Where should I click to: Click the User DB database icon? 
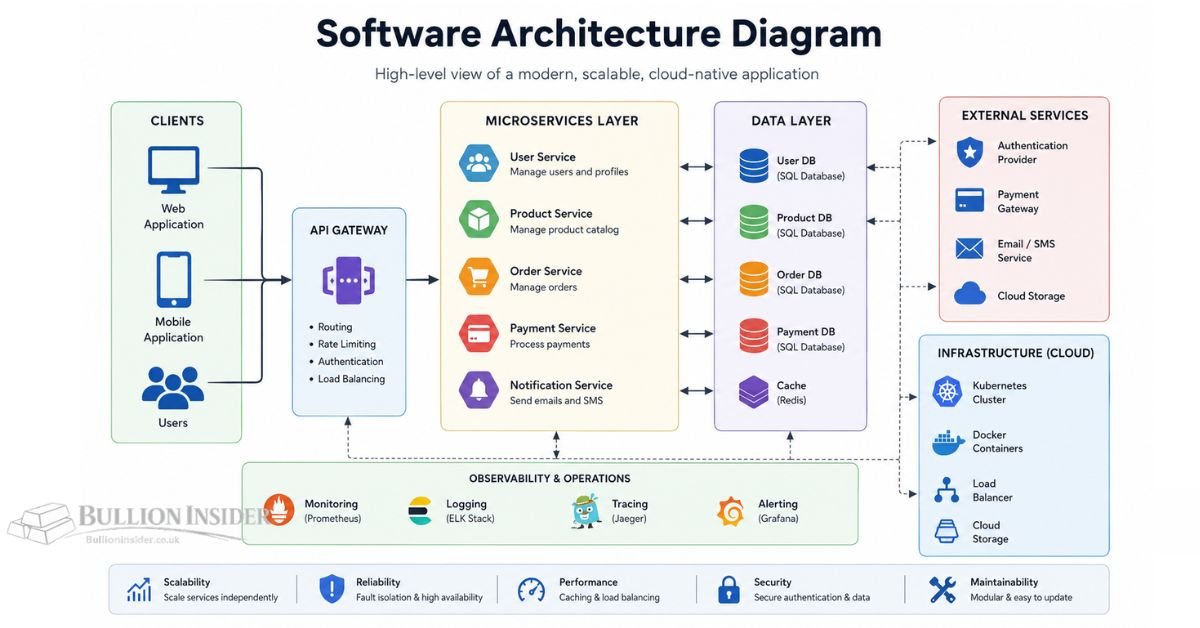tap(754, 166)
